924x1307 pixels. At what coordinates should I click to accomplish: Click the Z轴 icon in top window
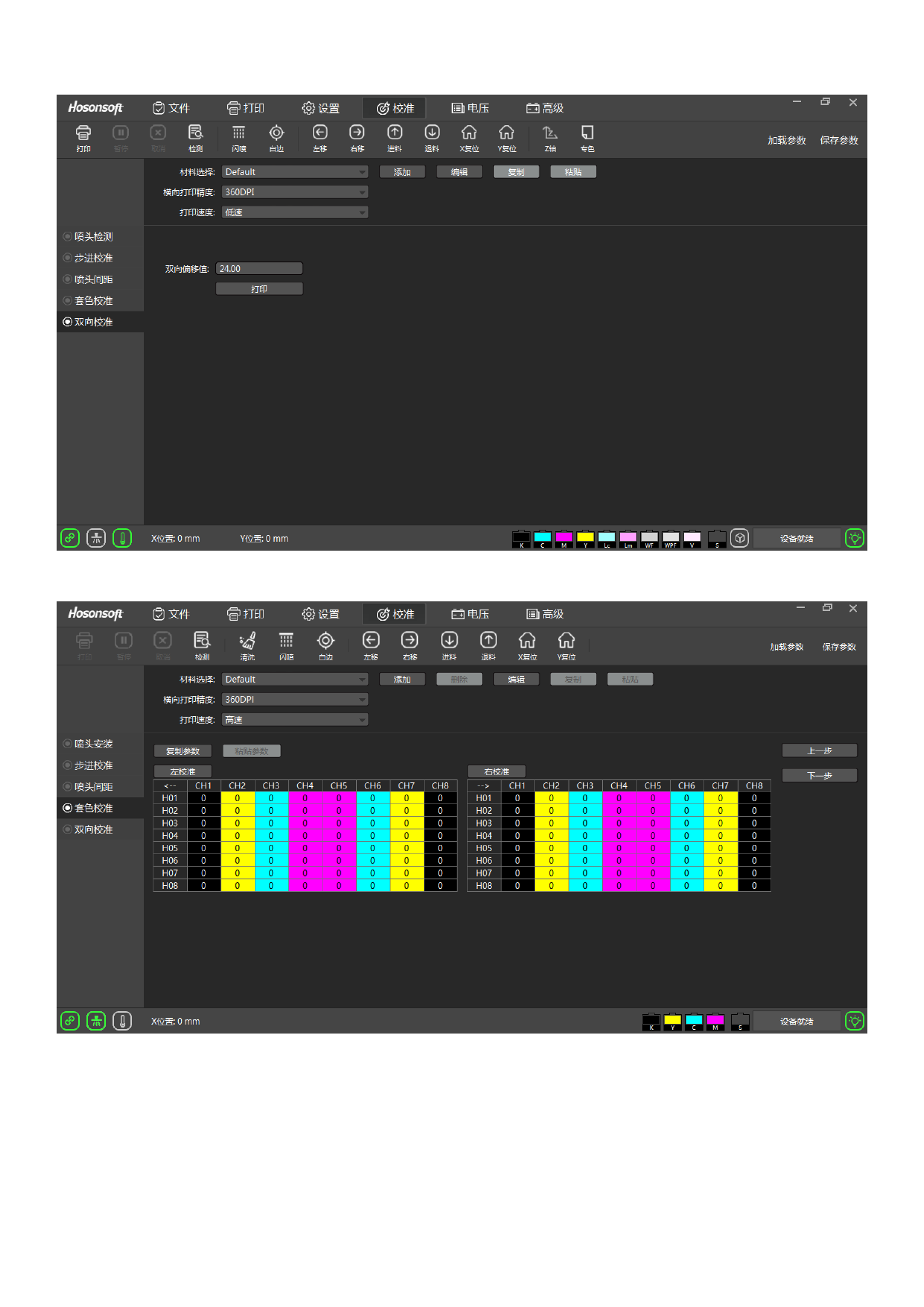pos(550,137)
